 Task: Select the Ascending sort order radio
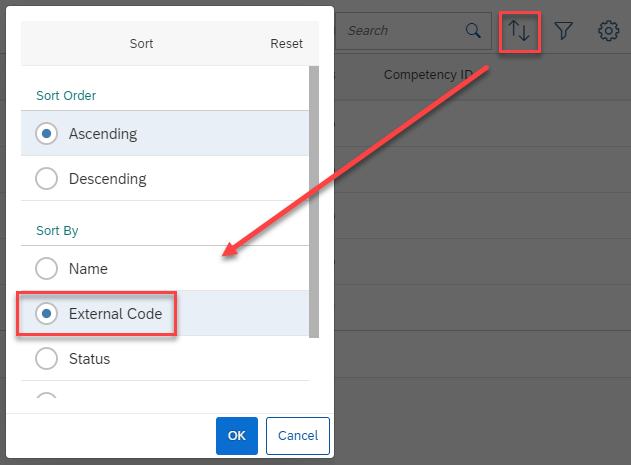(x=47, y=133)
